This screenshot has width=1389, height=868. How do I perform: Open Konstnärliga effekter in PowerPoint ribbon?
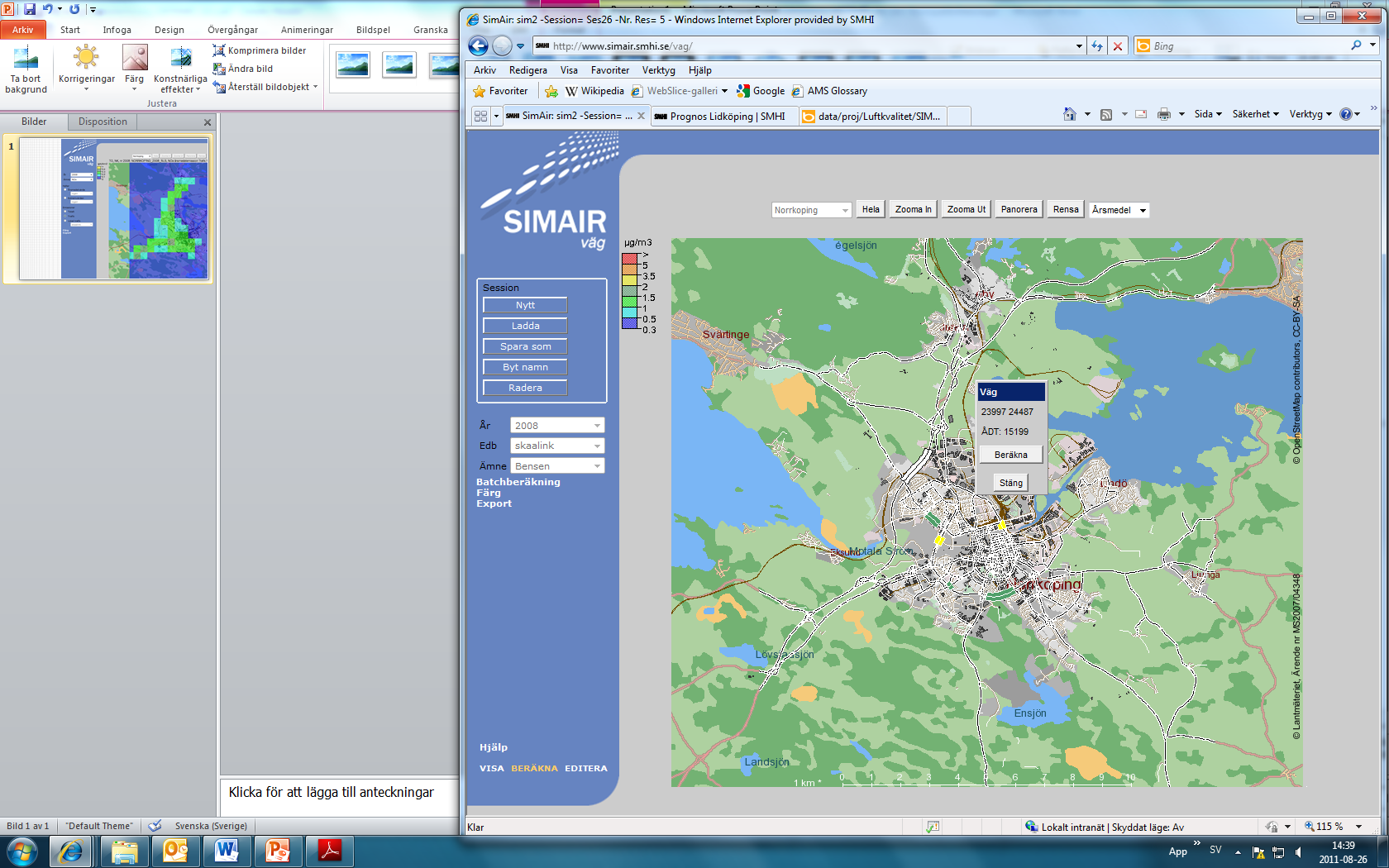[x=180, y=69]
